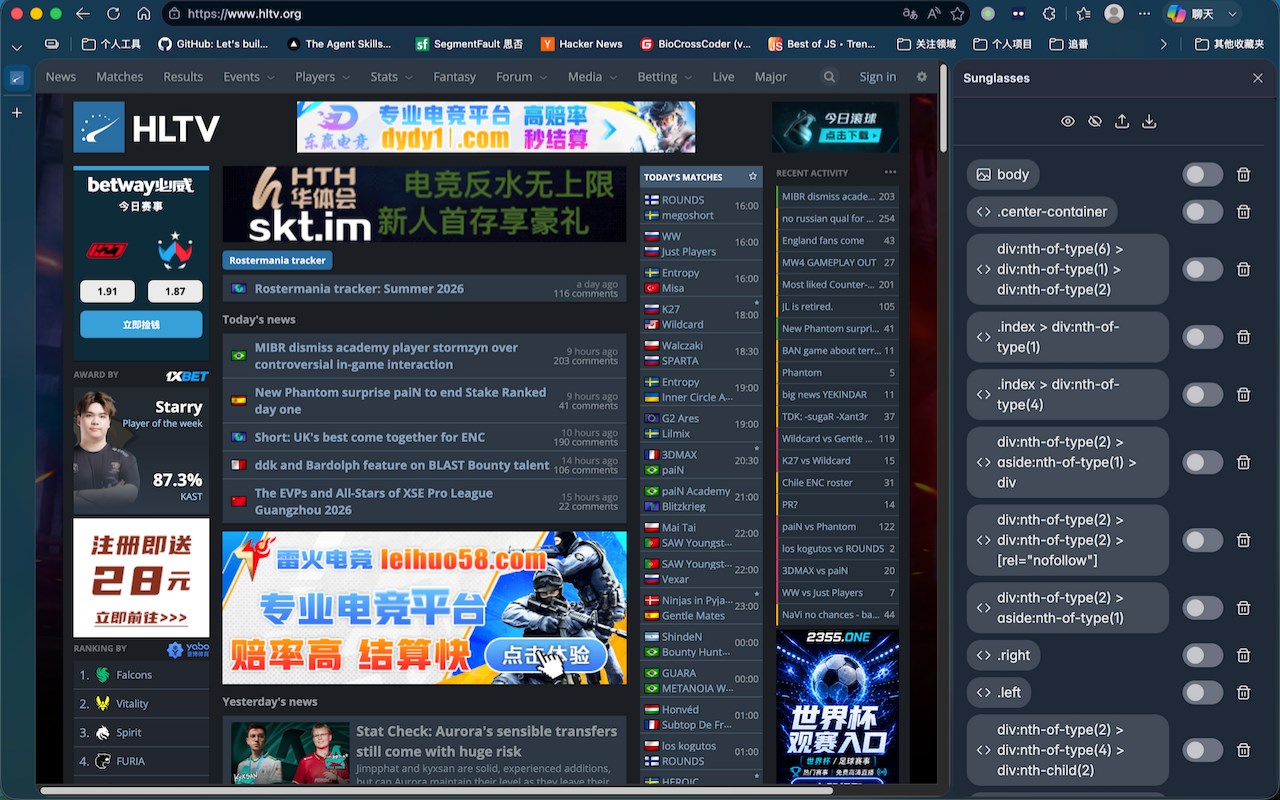The width and height of the screenshot is (1280, 800).
Task: Open the Major nav item
Action: point(771,77)
